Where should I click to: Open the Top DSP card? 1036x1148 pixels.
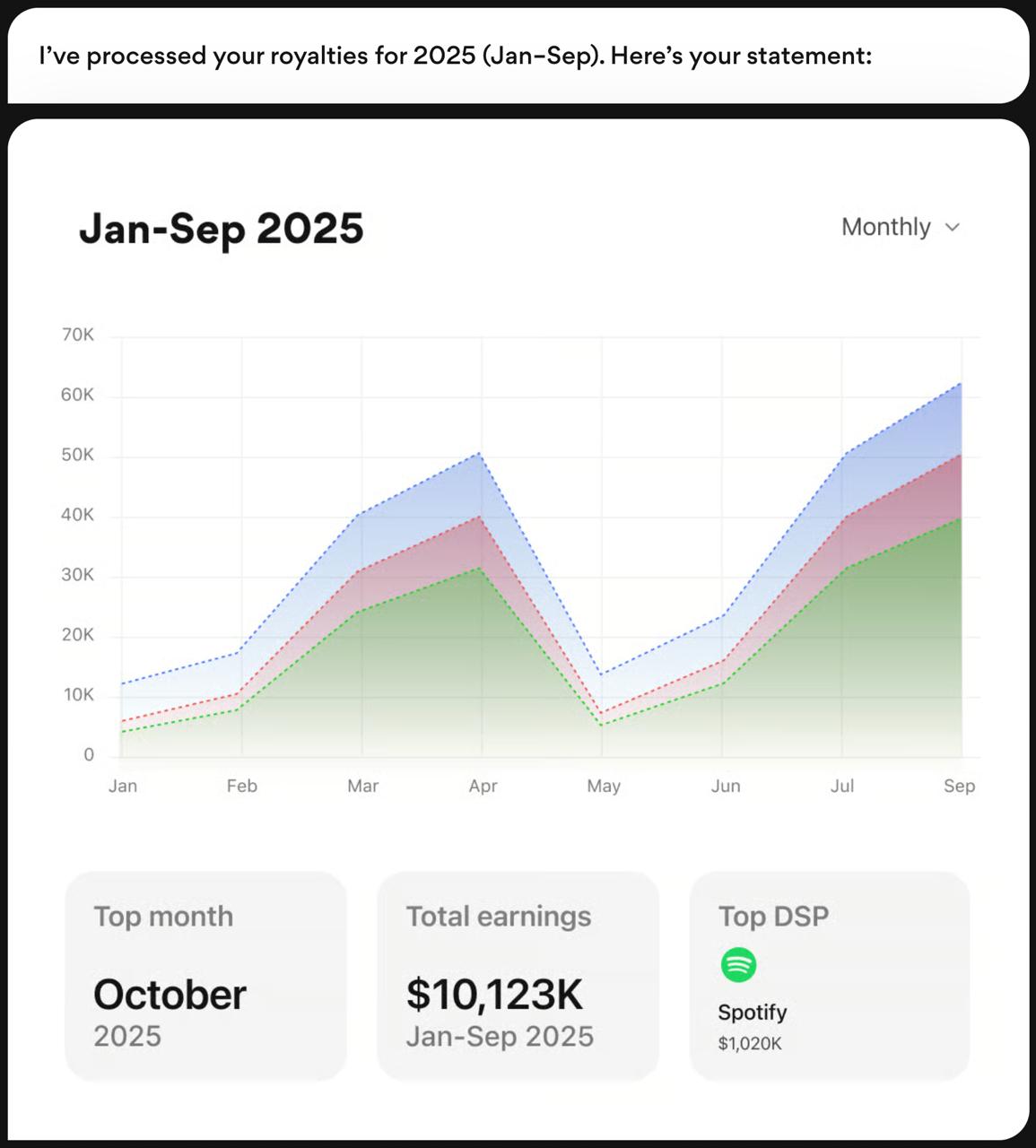pyautogui.click(x=829, y=975)
